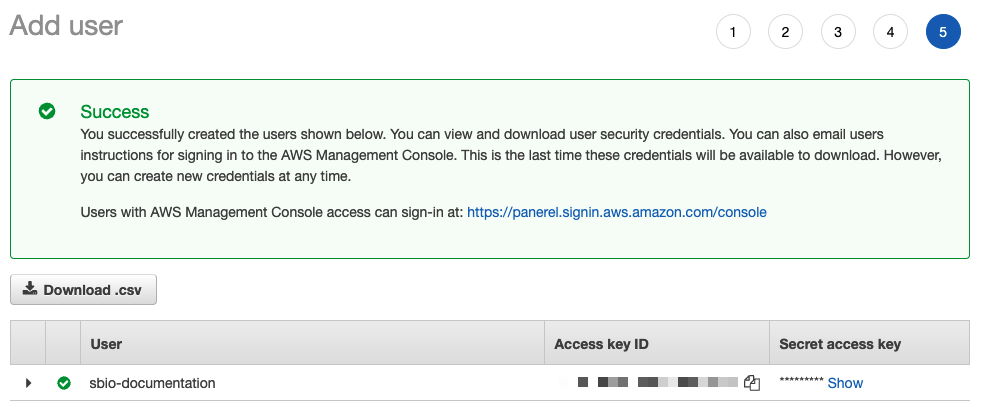Go to step 2 of Add user

(785, 32)
